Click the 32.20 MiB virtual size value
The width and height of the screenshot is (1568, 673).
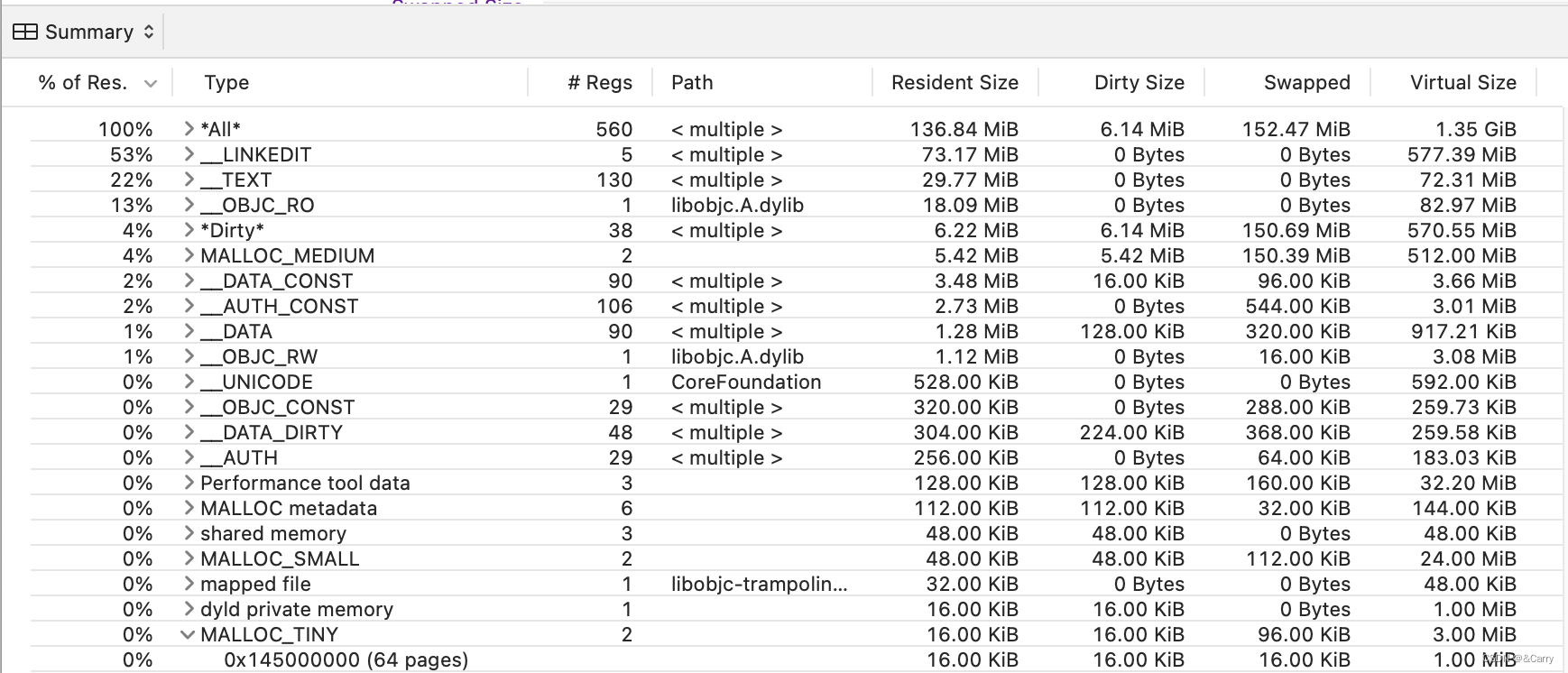[1468, 483]
